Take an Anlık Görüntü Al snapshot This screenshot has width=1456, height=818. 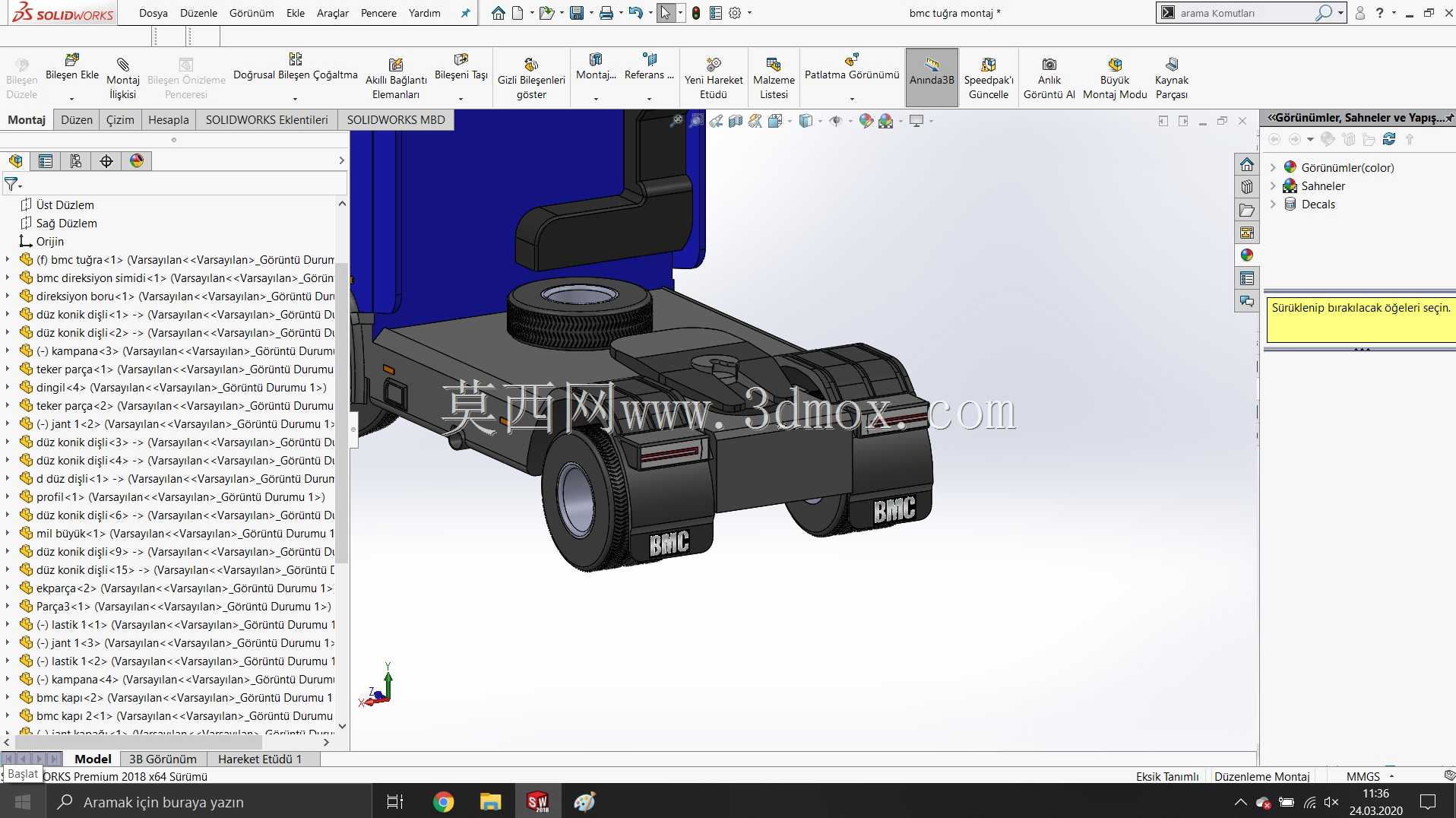[1049, 78]
